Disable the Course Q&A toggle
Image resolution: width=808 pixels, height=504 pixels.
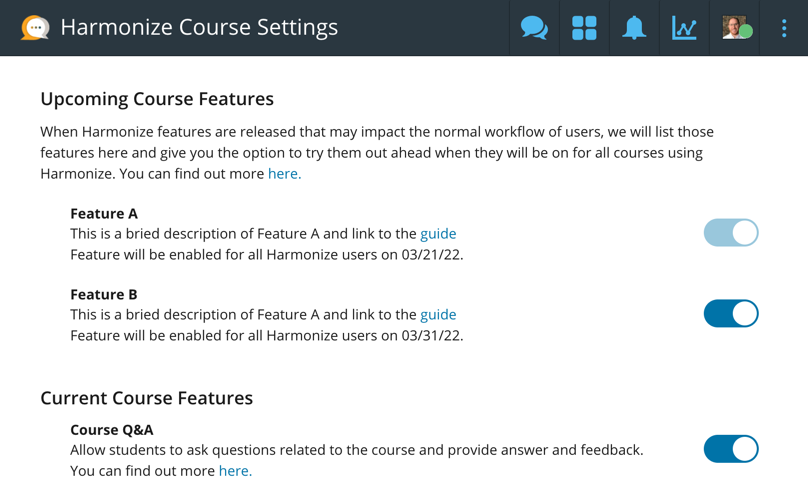(731, 449)
